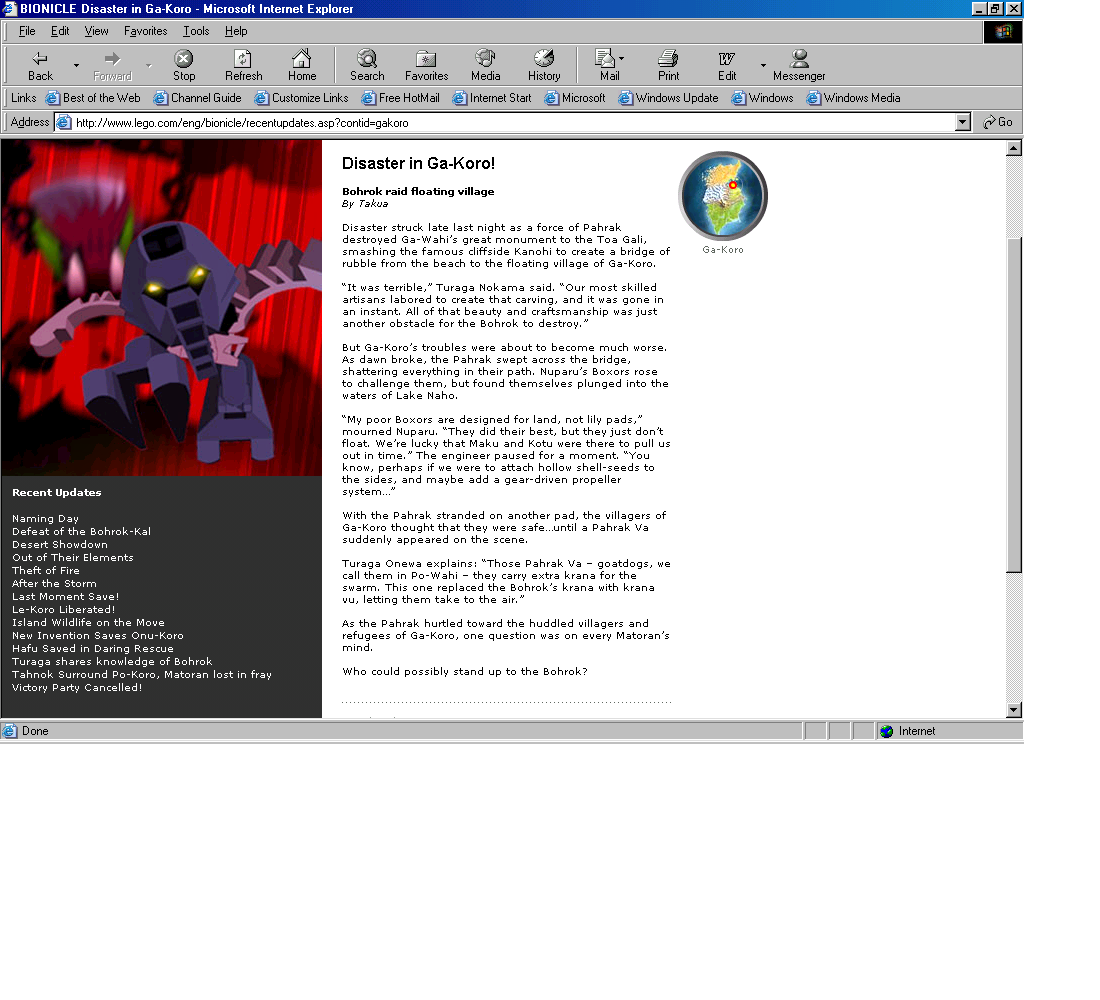This screenshot has height=1000, width=1100.
Task: Open the Back history dropdown arrow
Action: (x=76, y=66)
